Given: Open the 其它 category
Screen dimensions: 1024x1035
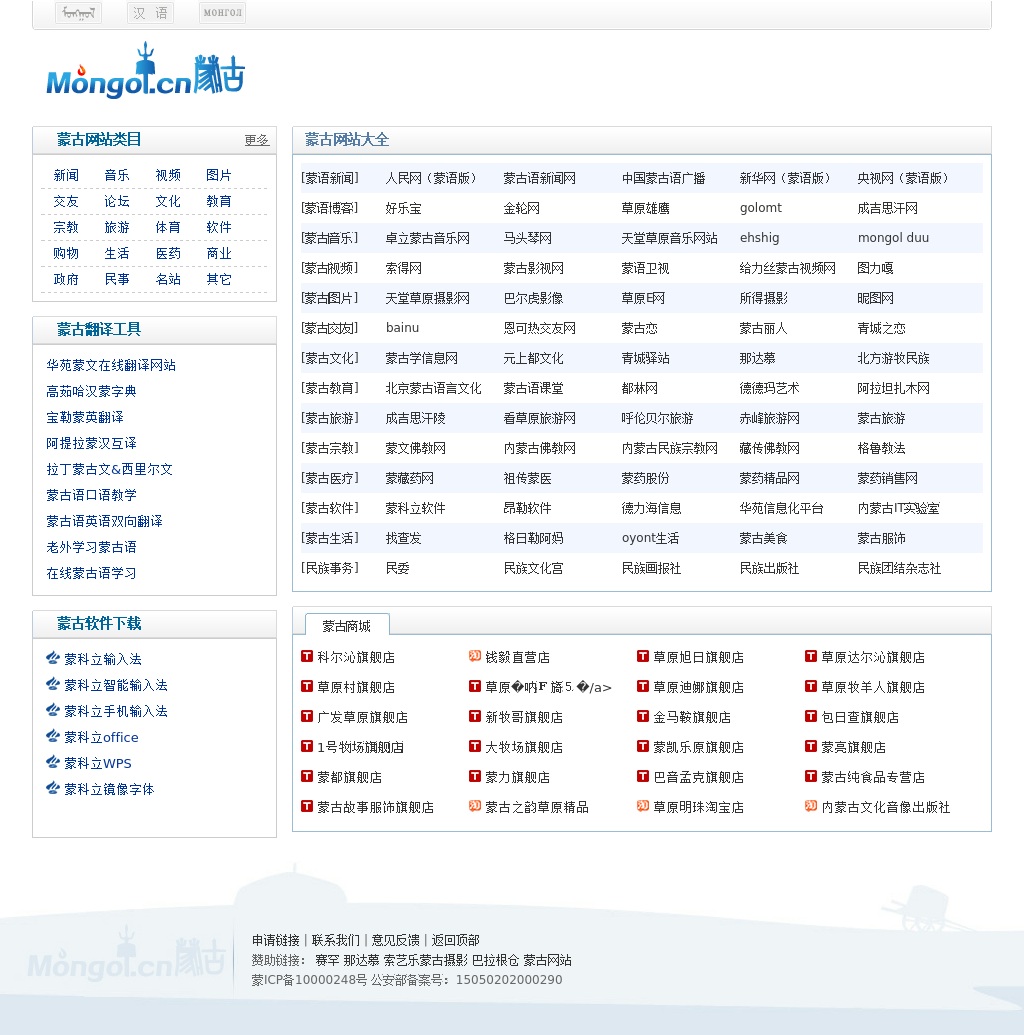Looking at the screenshot, I should click(x=219, y=279).
